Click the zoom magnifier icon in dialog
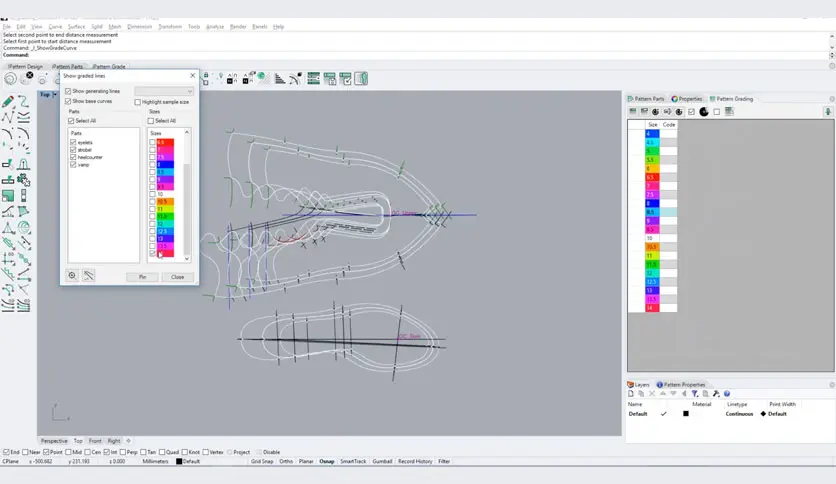Screen dimensions: 836x484 pyautogui.click(x=72, y=276)
